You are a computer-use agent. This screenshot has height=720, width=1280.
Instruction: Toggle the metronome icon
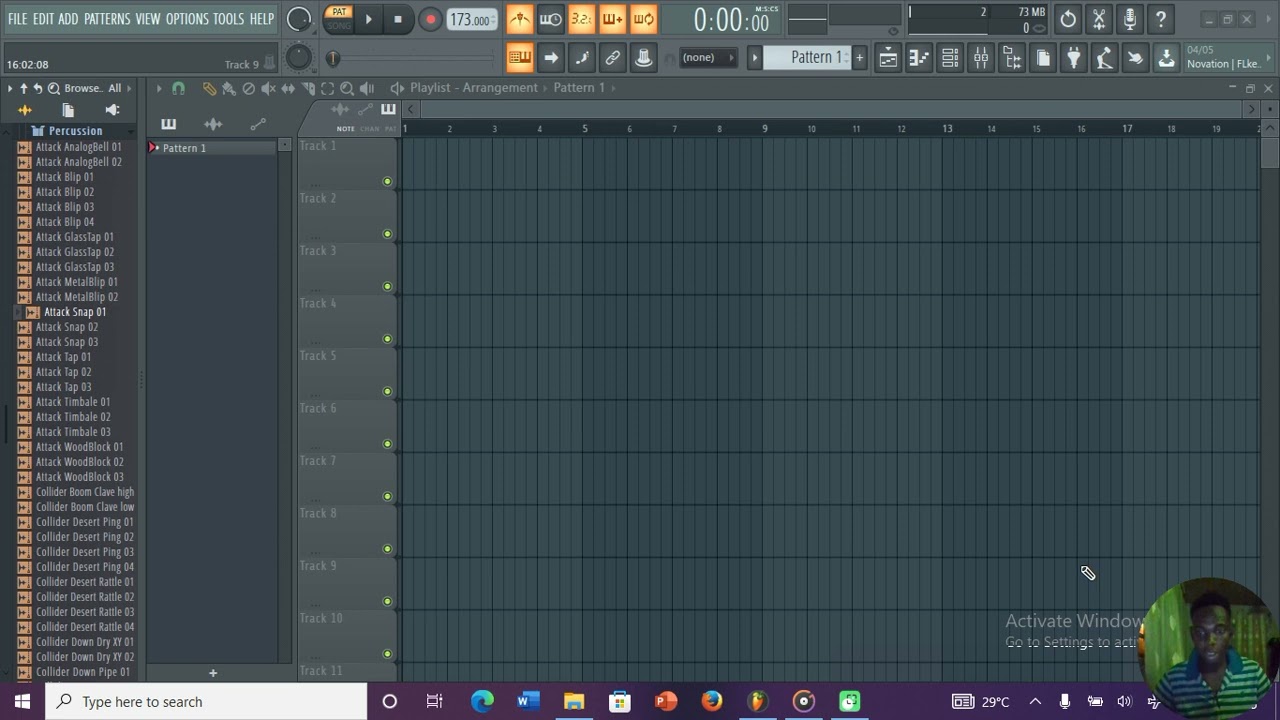[520, 19]
